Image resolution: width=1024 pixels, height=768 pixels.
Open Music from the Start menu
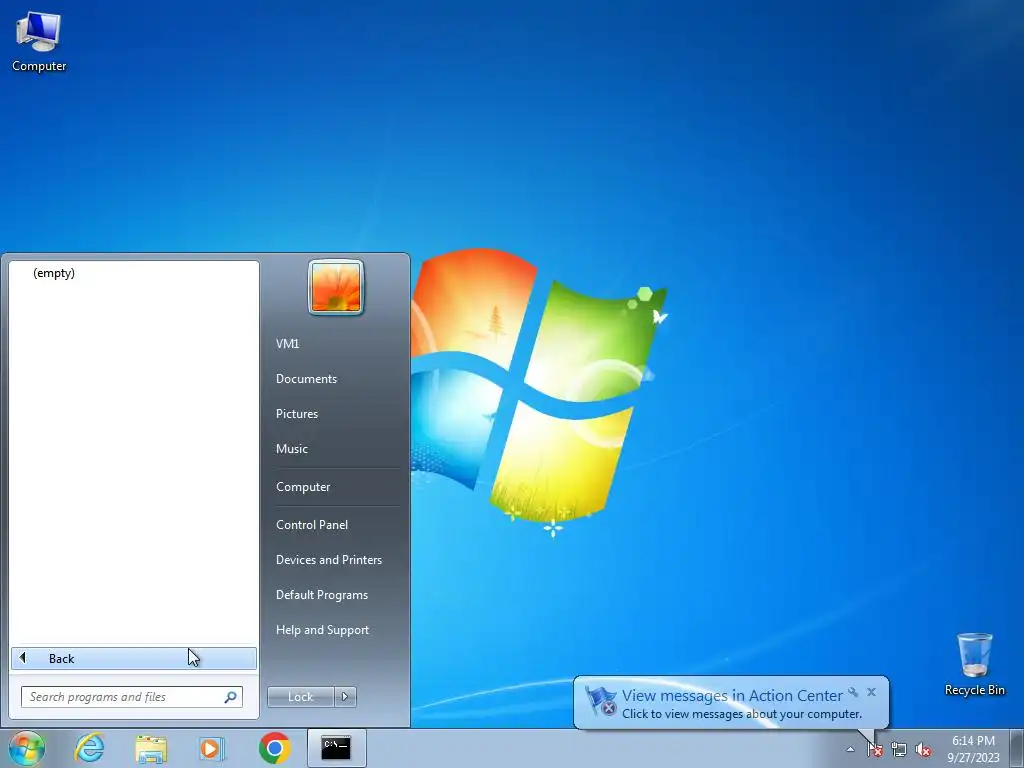coord(291,449)
